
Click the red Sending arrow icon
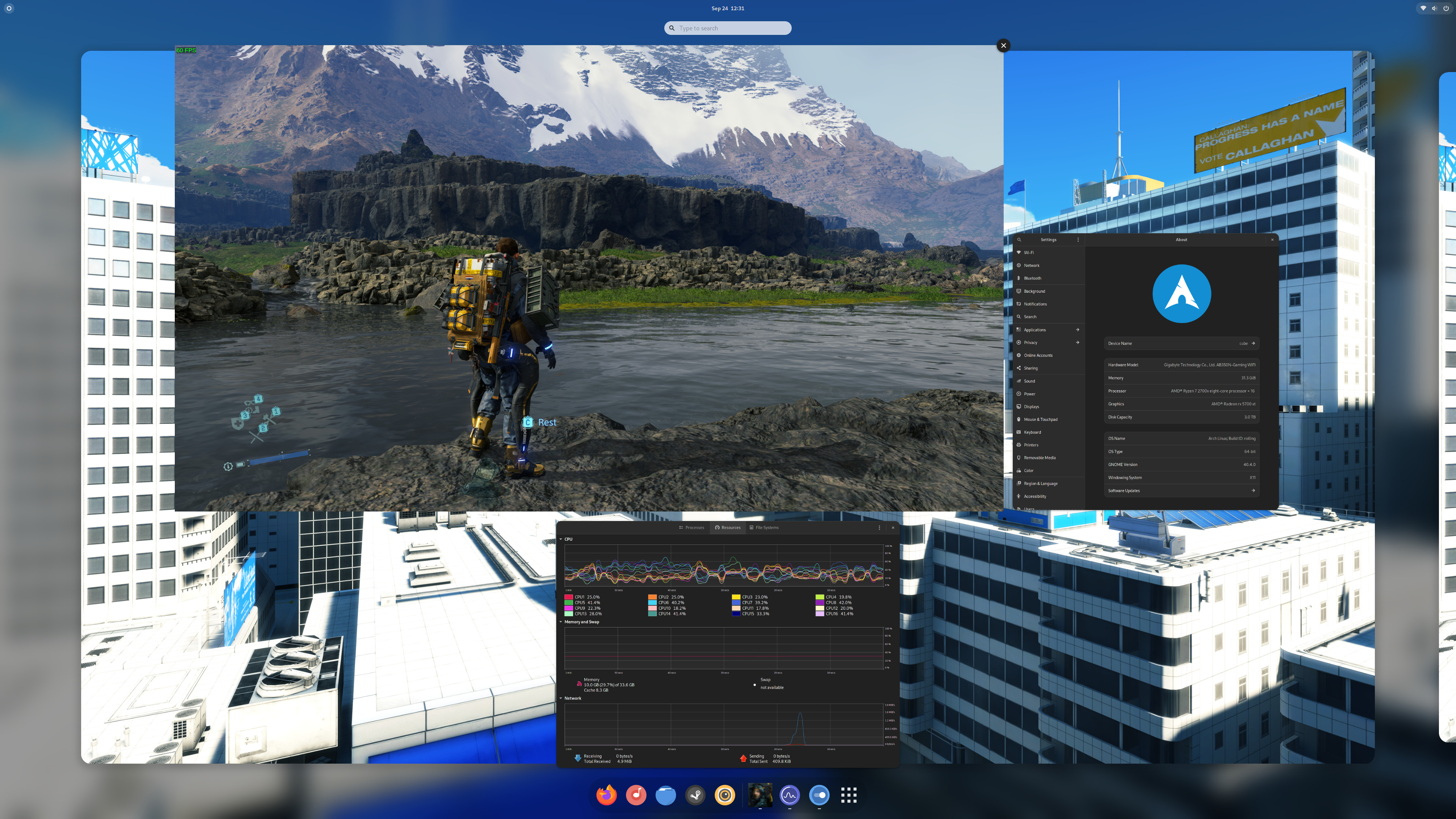[x=743, y=758]
